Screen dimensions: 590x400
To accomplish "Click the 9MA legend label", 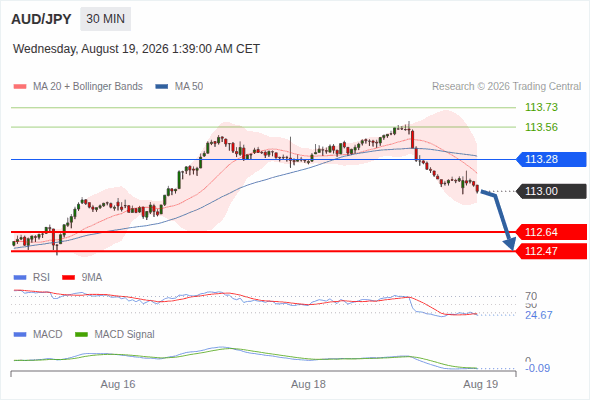I will [x=92, y=277].
